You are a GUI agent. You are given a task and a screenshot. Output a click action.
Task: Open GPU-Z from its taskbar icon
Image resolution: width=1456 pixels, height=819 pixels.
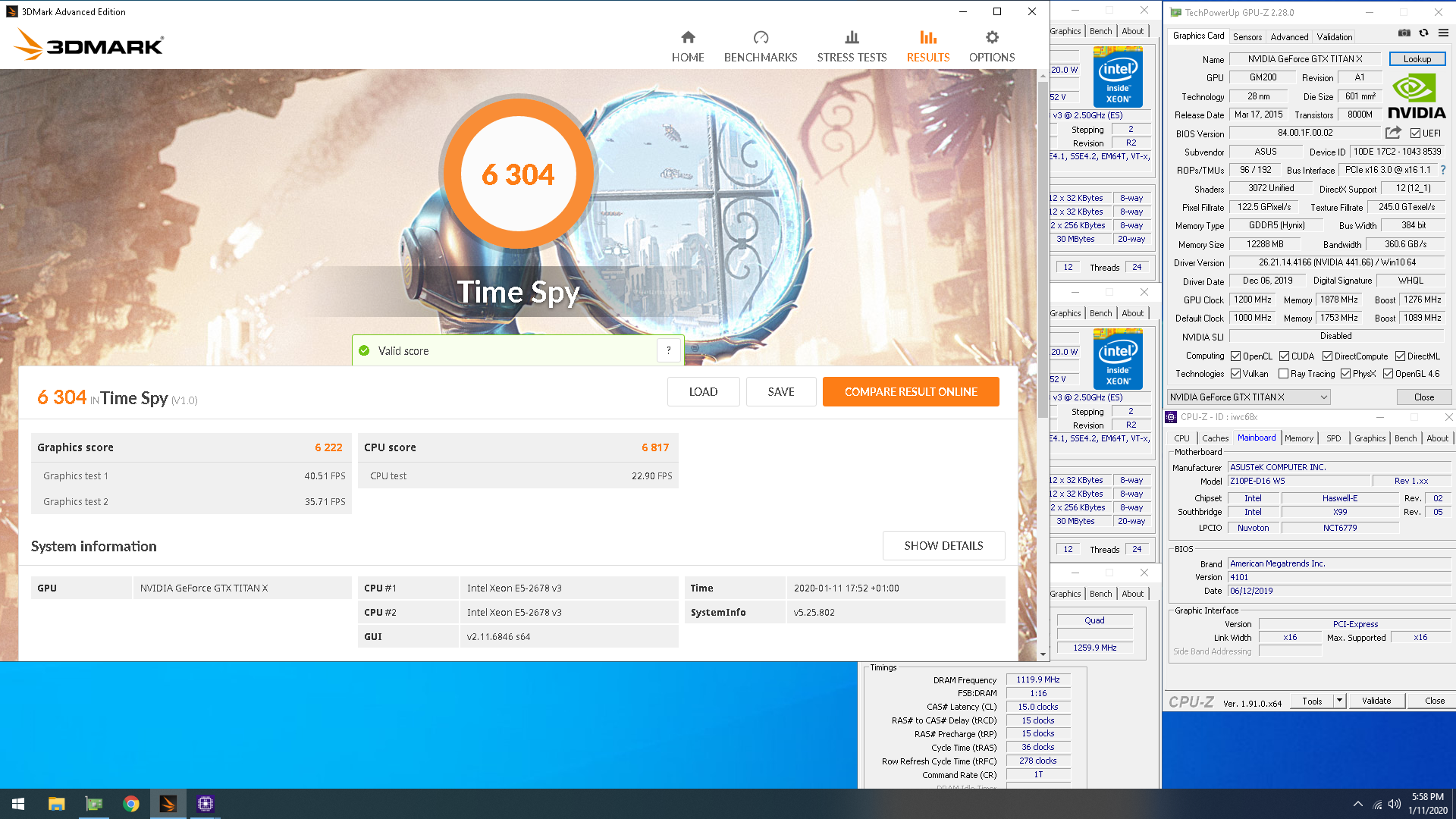click(x=94, y=804)
